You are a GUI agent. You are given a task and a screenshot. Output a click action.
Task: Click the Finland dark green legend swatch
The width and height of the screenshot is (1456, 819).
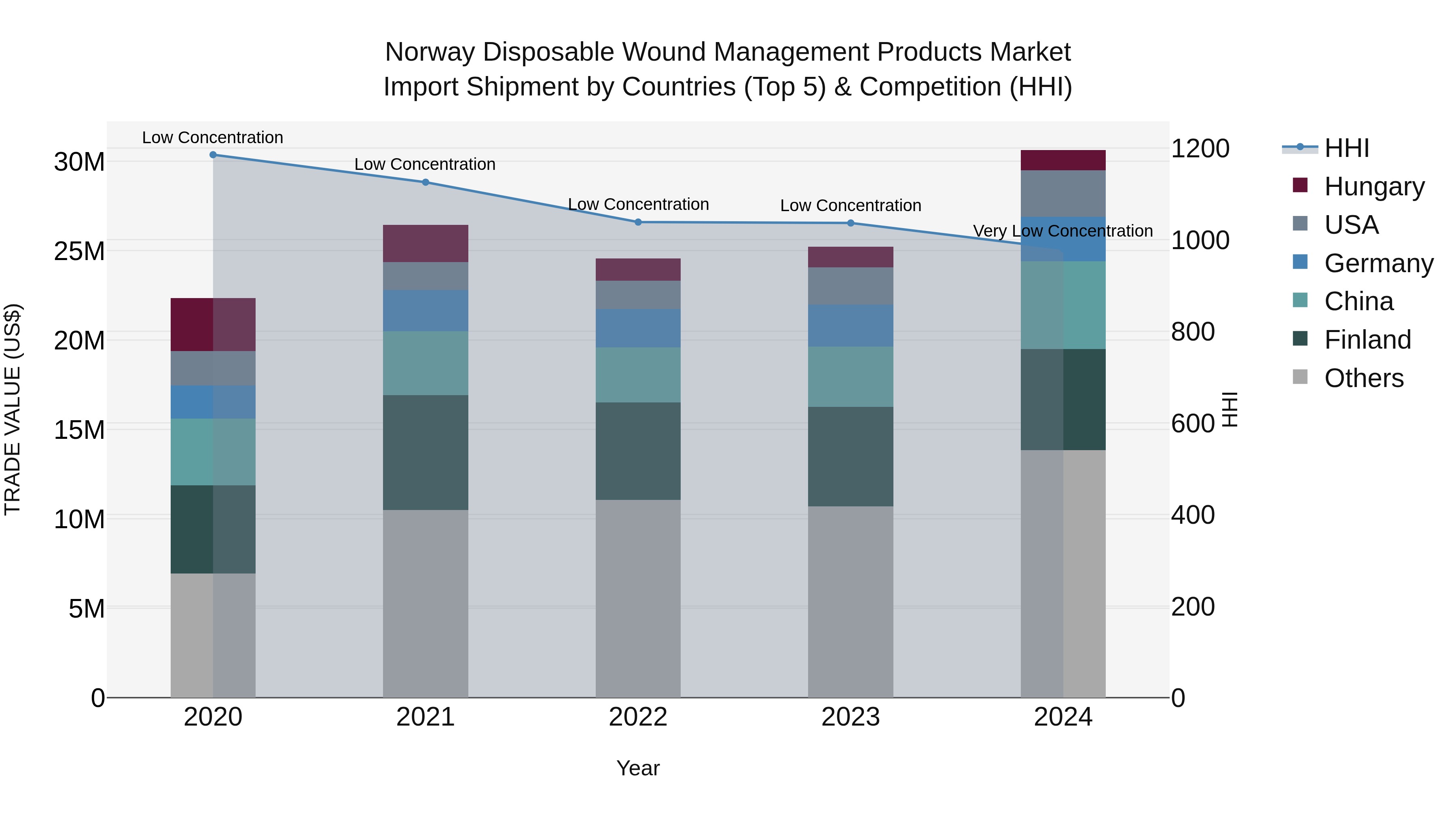pyautogui.click(x=1300, y=339)
